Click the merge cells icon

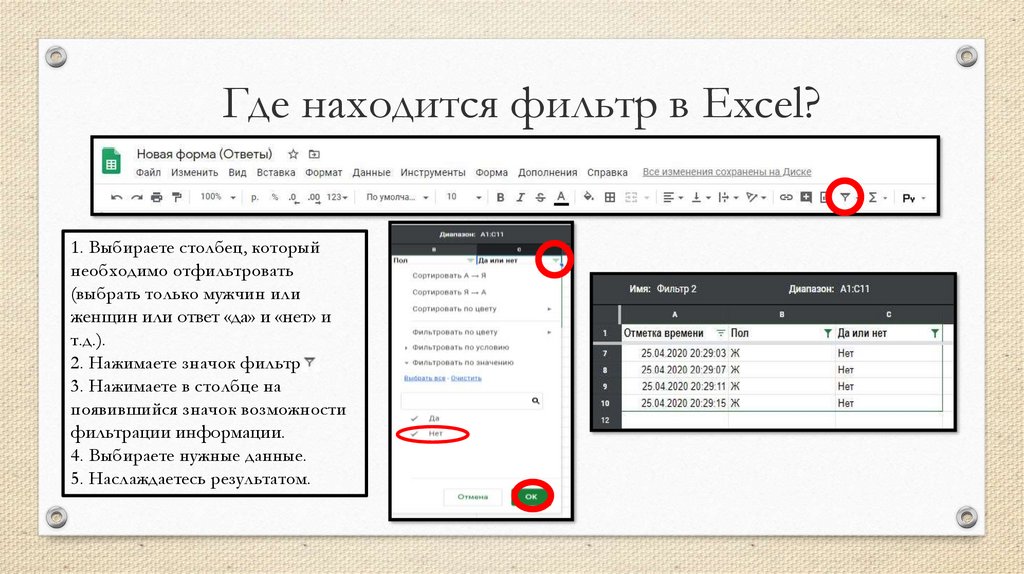(x=631, y=197)
